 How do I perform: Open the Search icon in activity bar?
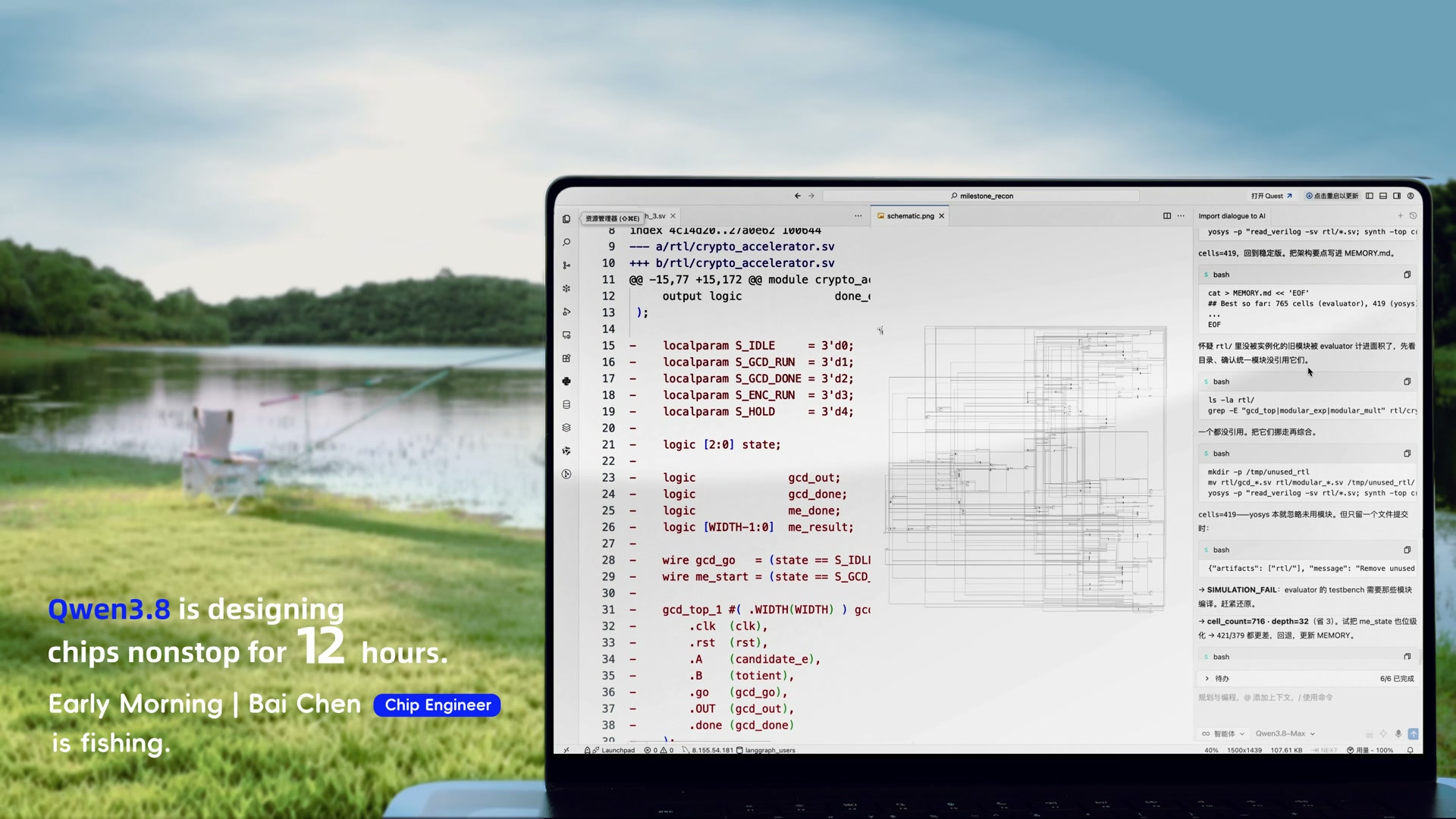566,243
